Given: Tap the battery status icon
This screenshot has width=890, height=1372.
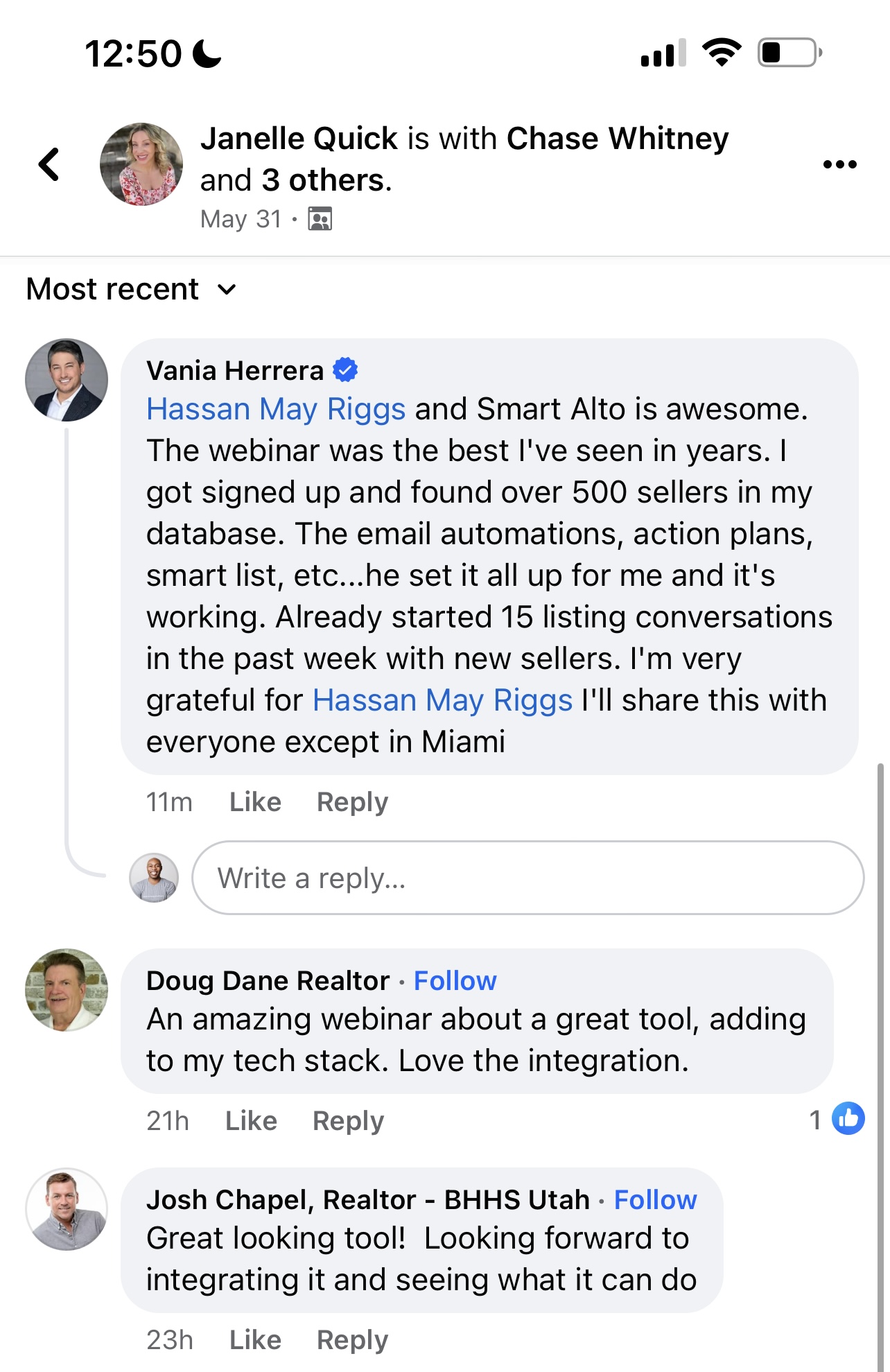Looking at the screenshot, I should tap(789, 53).
